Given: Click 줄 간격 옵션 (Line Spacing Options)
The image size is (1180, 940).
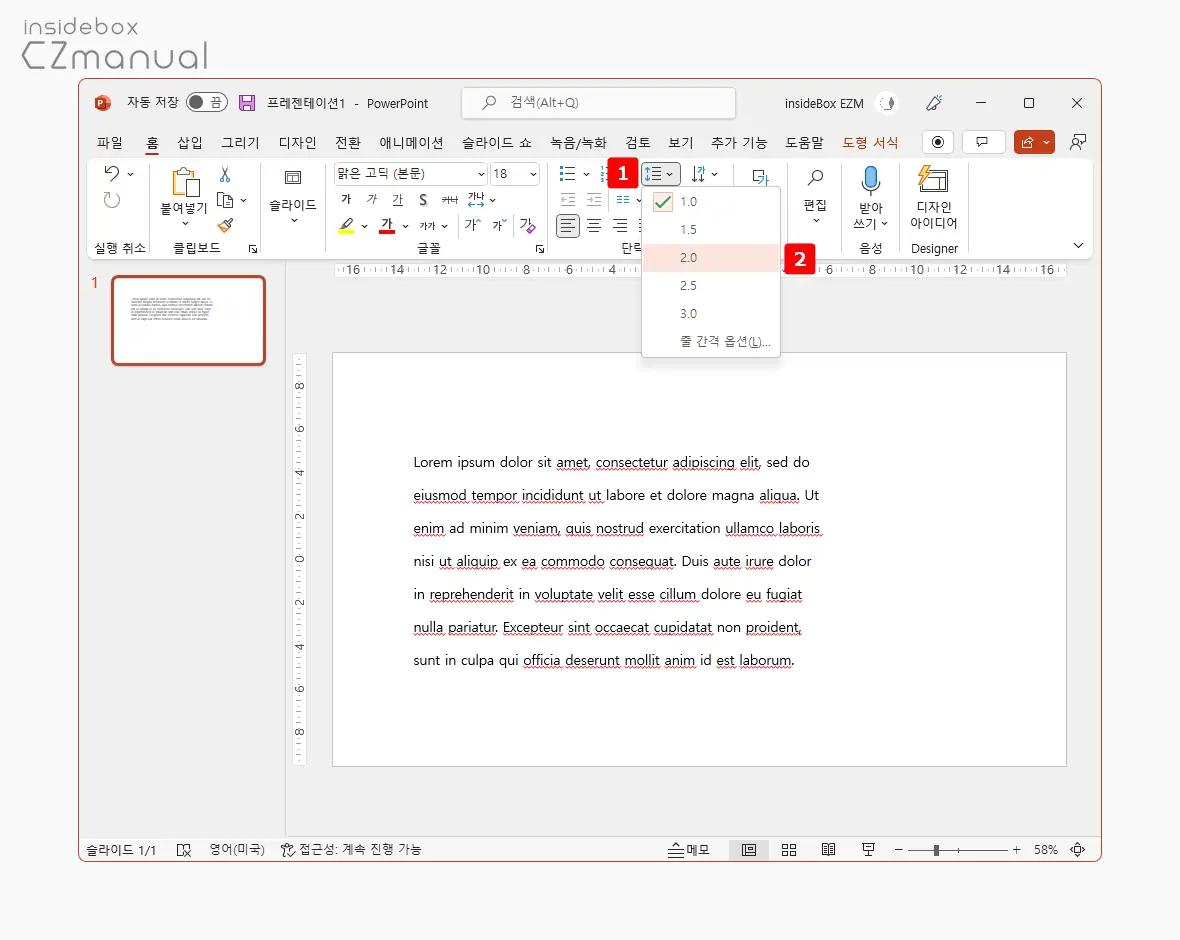Looking at the screenshot, I should click(x=725, y=342).
